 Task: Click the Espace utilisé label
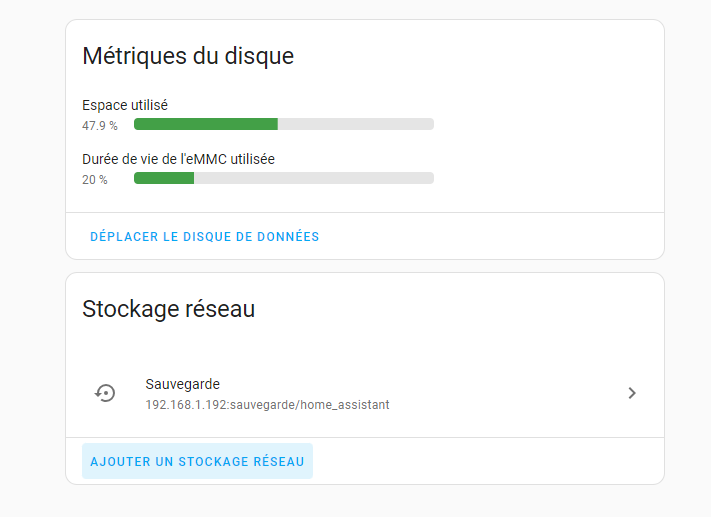pyautogui.click(x=125, y=105)
